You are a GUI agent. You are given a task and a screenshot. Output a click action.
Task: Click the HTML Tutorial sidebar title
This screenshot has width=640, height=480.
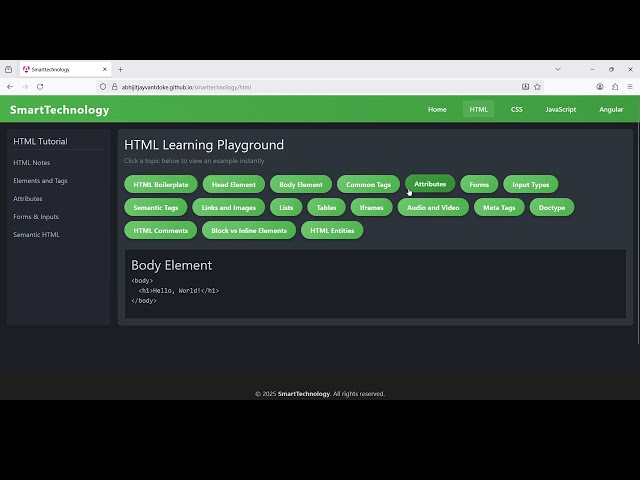[x=40, y=141]
